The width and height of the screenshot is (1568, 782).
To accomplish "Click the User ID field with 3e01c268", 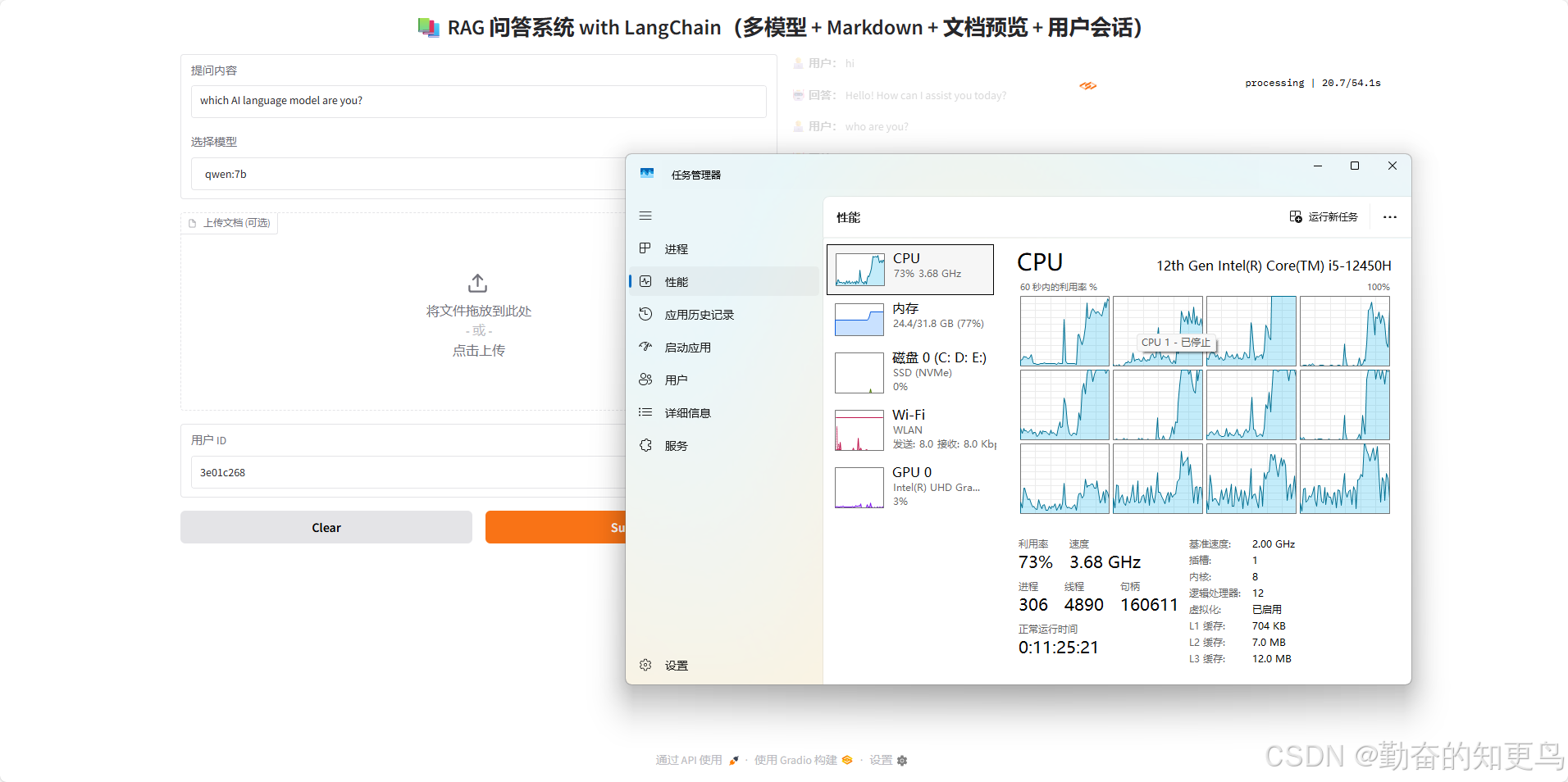I will coord(408,473).
